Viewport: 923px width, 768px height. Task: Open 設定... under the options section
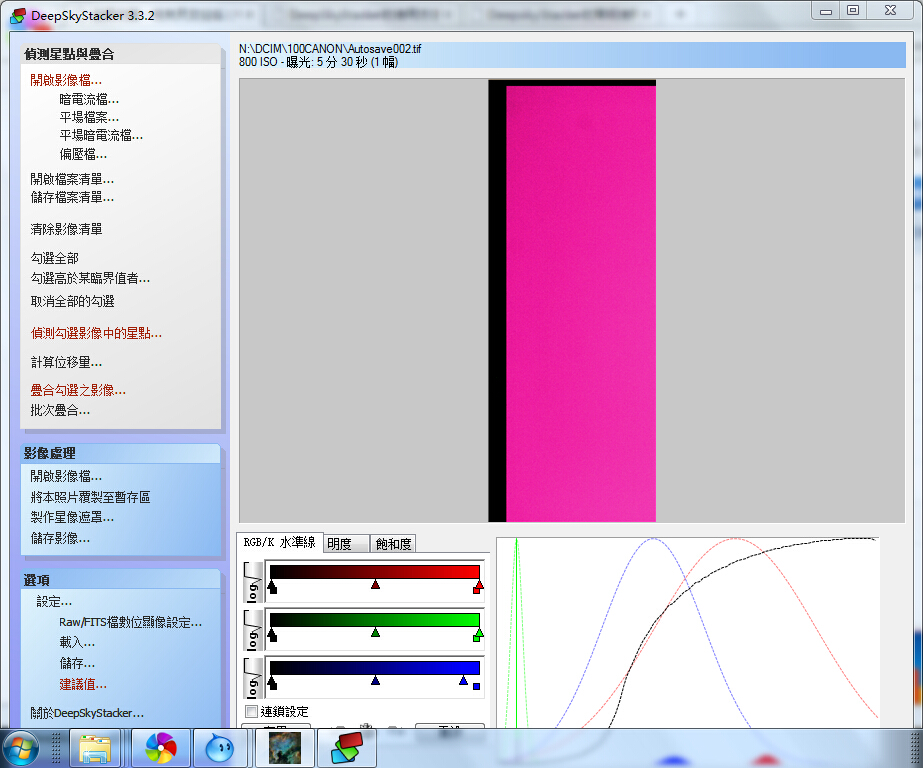[x=54, y=601]
